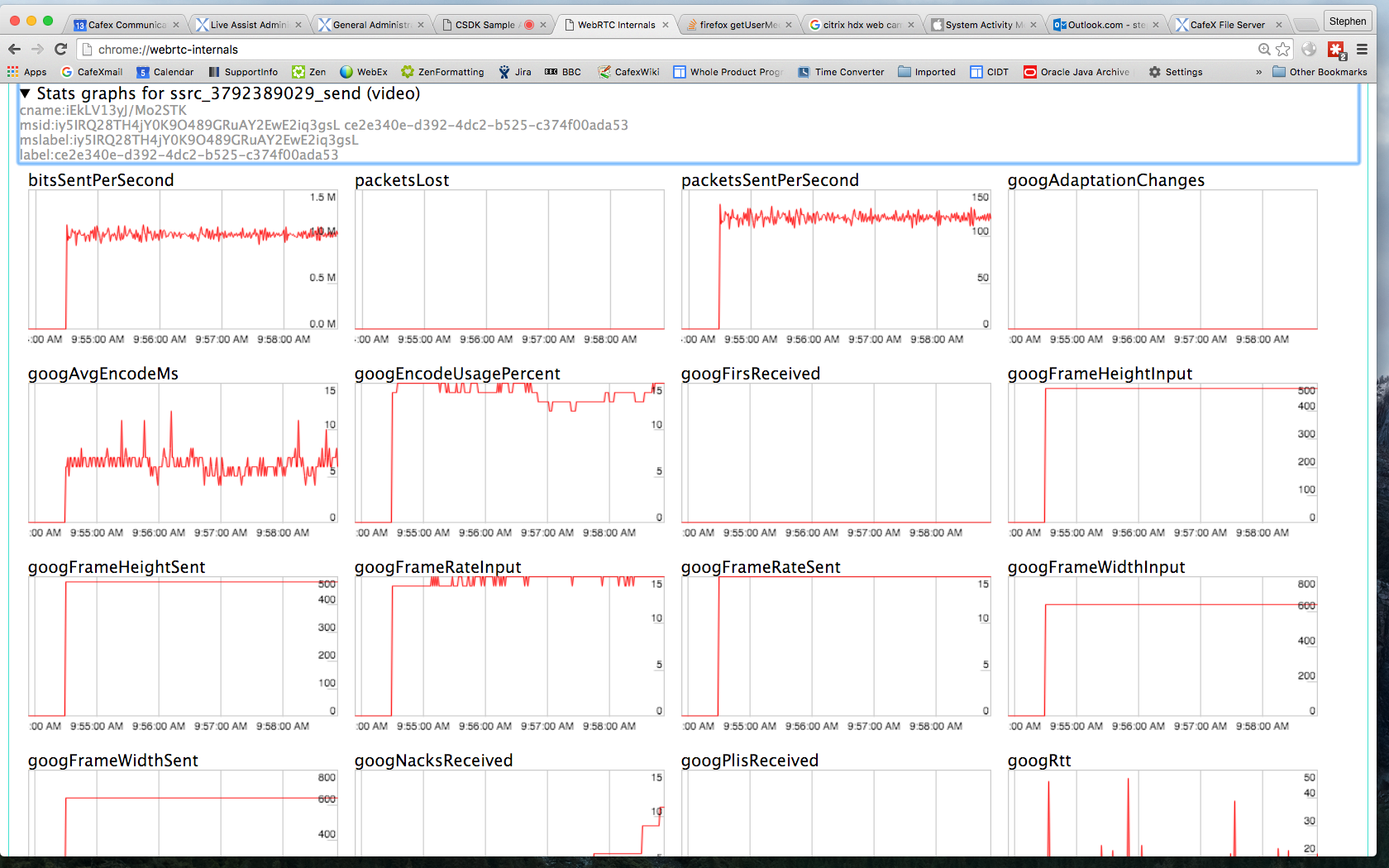Switch to the System Activity Monitor tab
Image resolution: width=1389 pixels, height=868 pixels.
(983, 25)
